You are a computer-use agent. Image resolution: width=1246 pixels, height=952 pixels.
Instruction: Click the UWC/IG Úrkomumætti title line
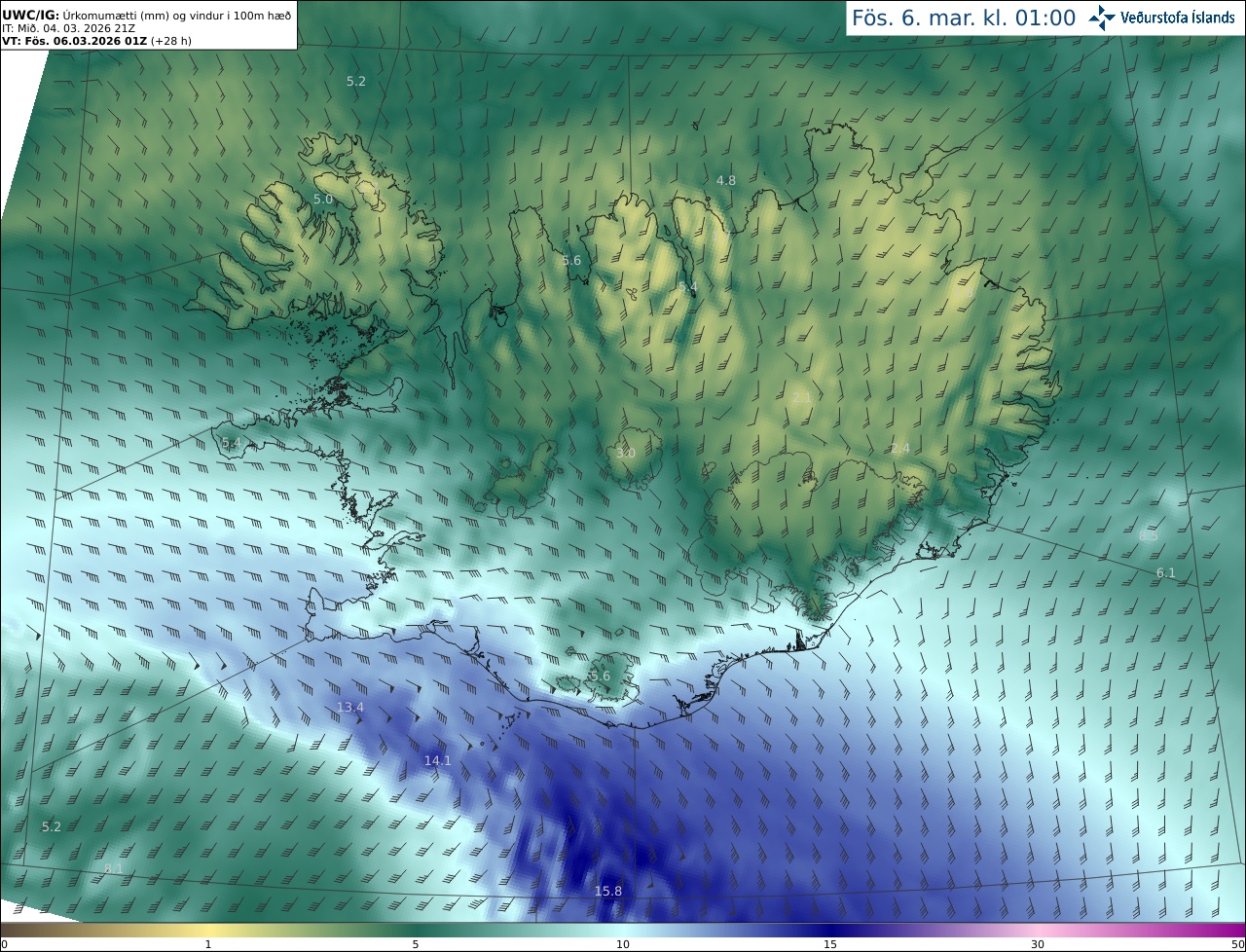coord(147,14)
